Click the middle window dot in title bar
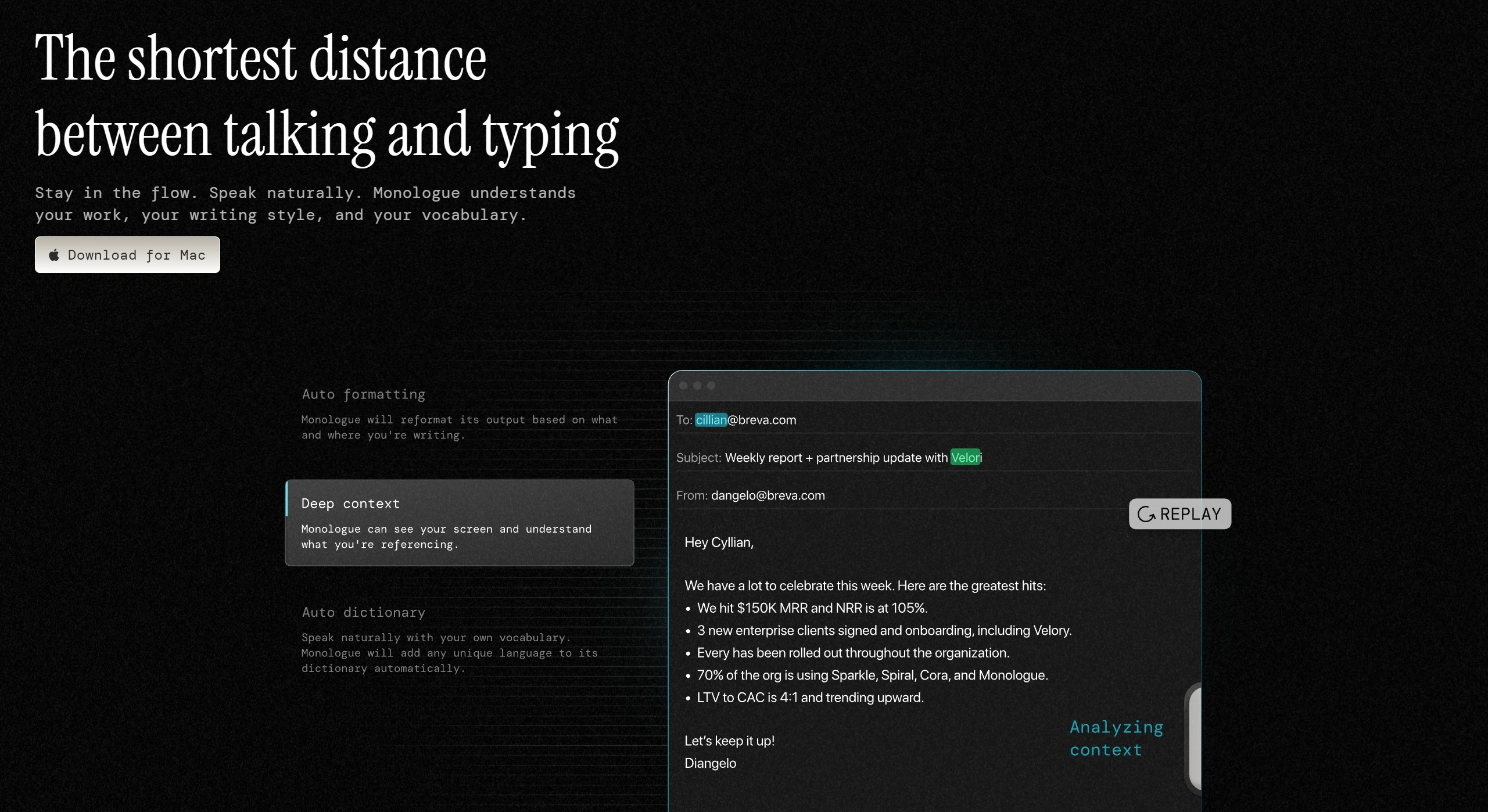1488x812 pixels. point(697,386)
